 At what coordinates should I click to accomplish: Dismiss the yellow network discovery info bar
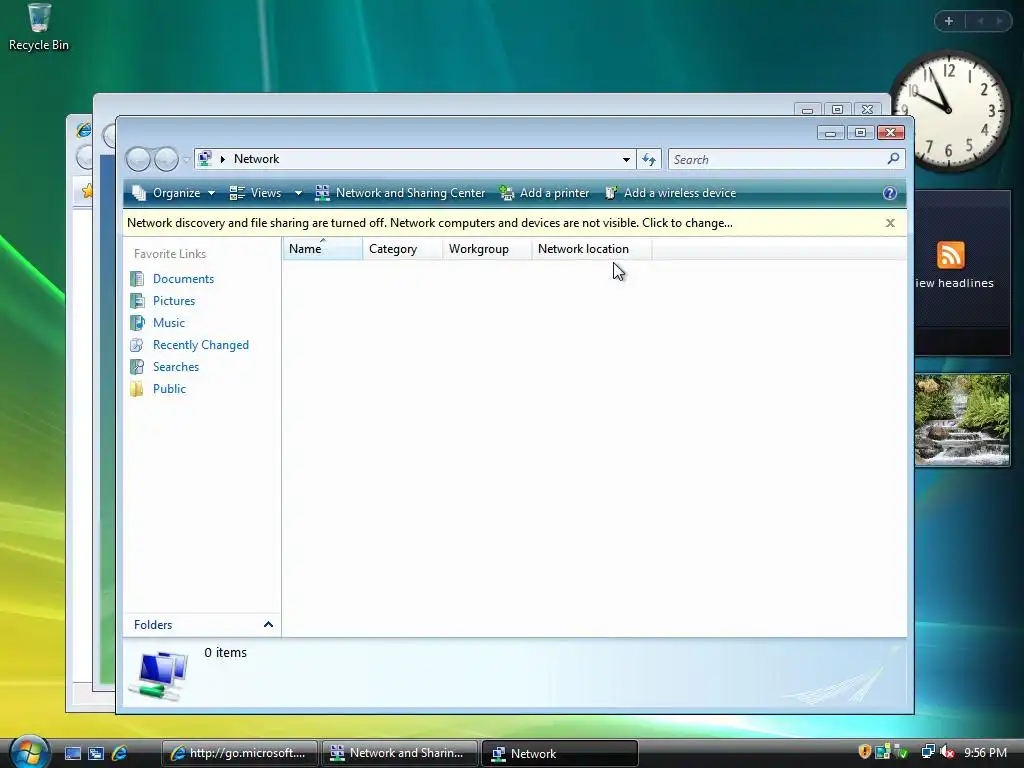coord(889,223)
